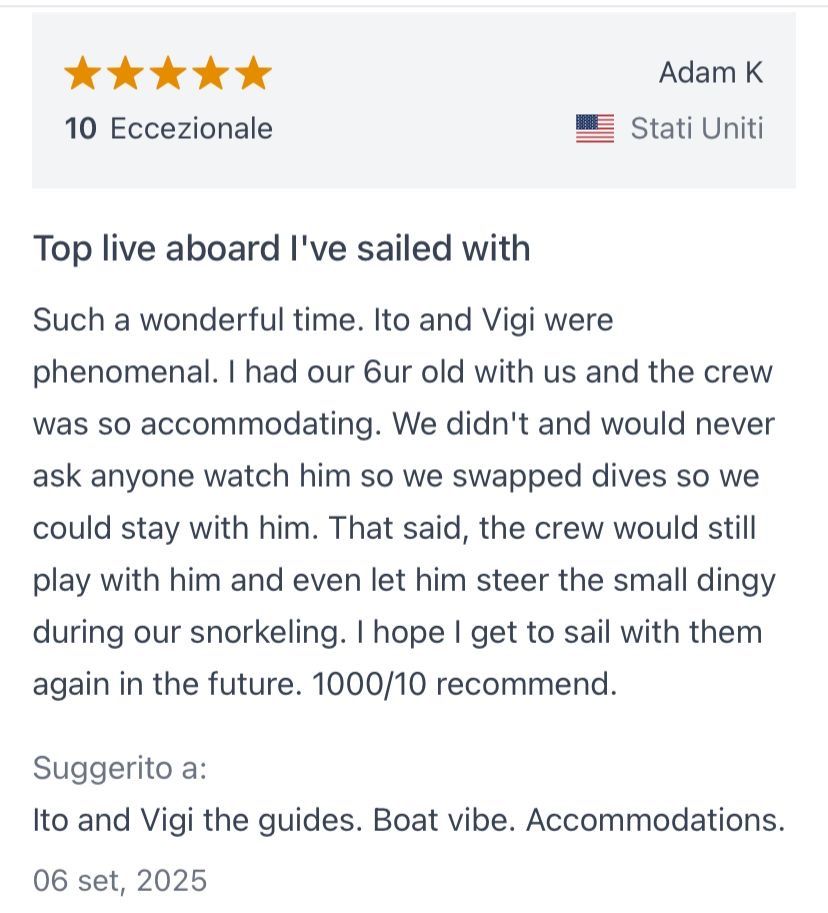This screenshot has width=828, height=913.
Task: Click the third orange rating star
Action: (x=168, y=73)
